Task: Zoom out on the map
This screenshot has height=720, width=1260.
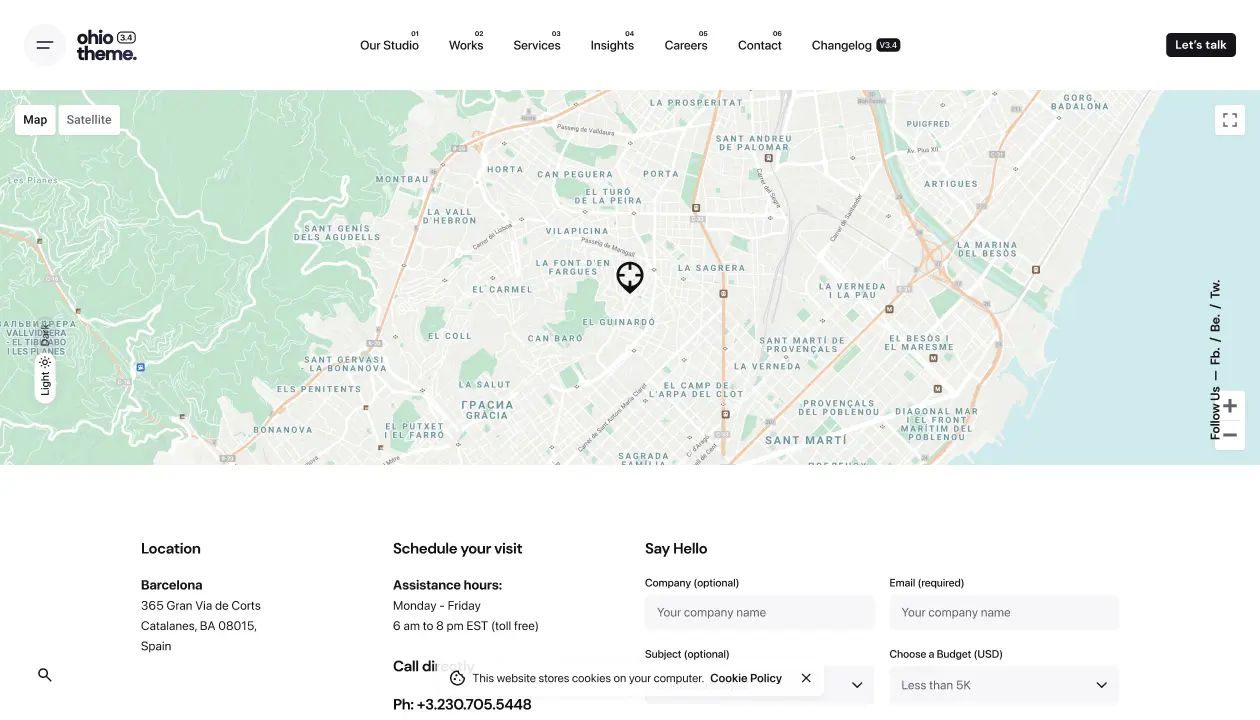Action: [x=1230, y=435]
